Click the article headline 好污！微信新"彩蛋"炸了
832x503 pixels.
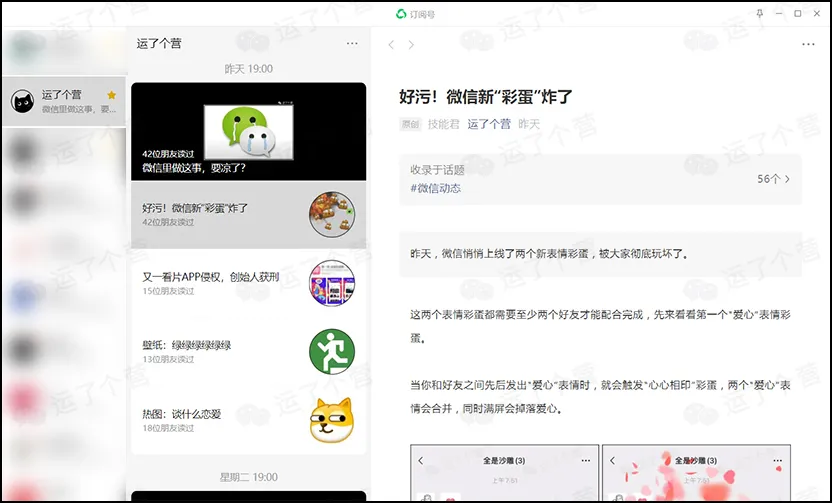click(x=486, y=97)
